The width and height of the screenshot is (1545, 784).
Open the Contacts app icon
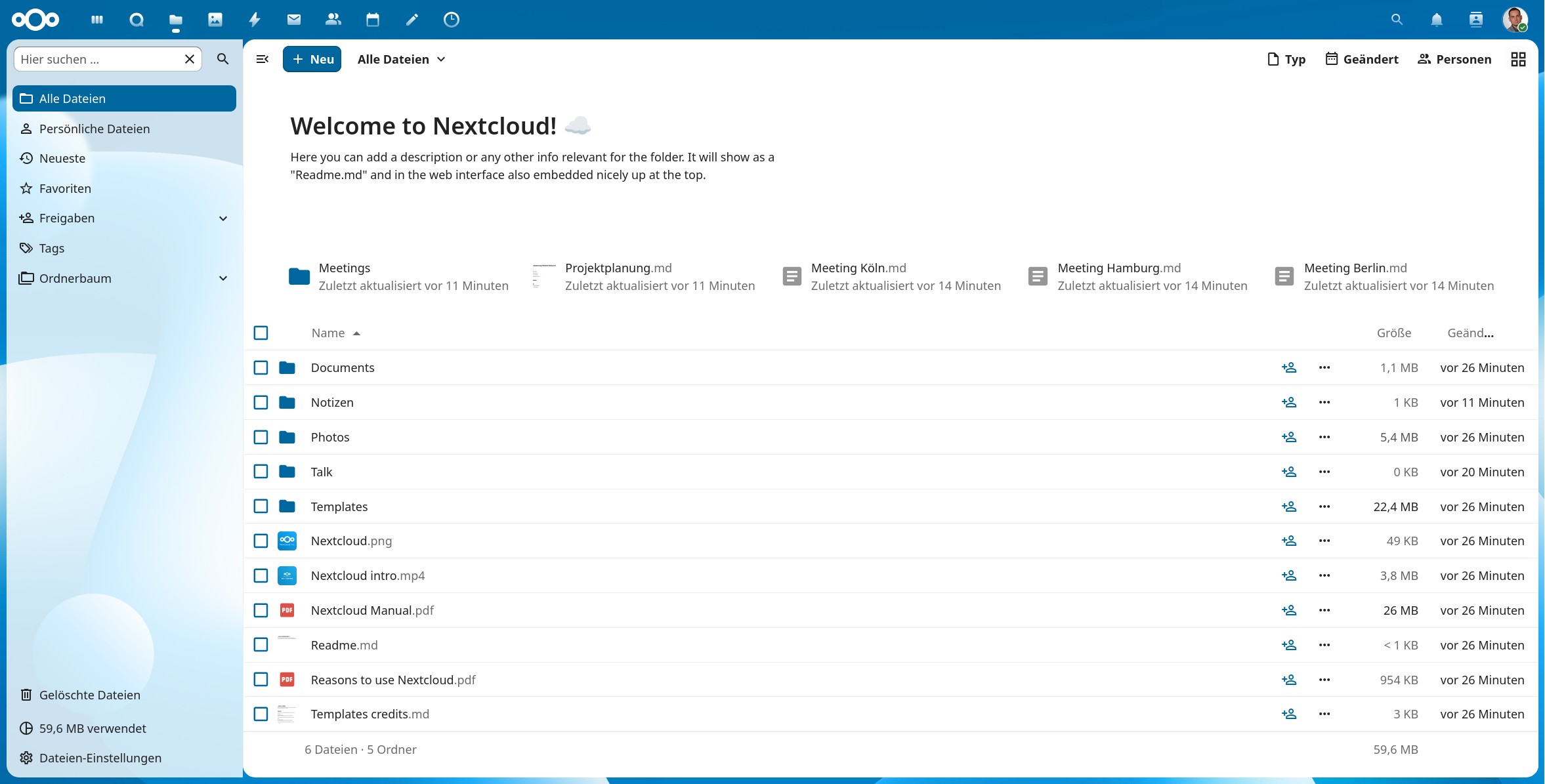click(333, 20)
